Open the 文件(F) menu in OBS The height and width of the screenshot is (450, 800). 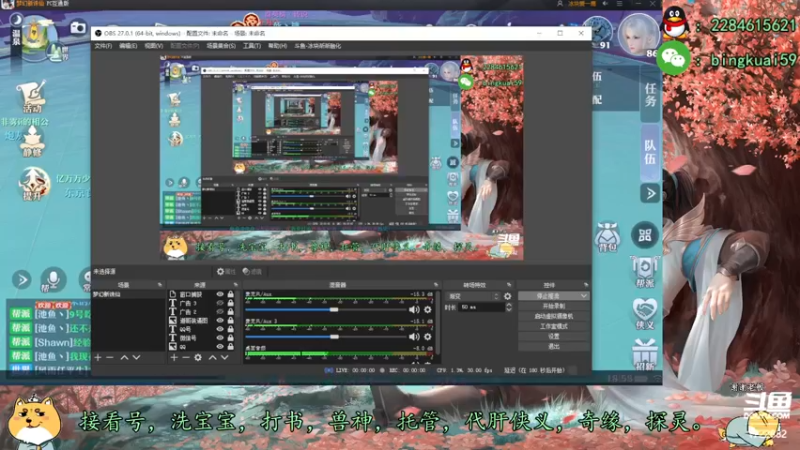coord(103,46)
